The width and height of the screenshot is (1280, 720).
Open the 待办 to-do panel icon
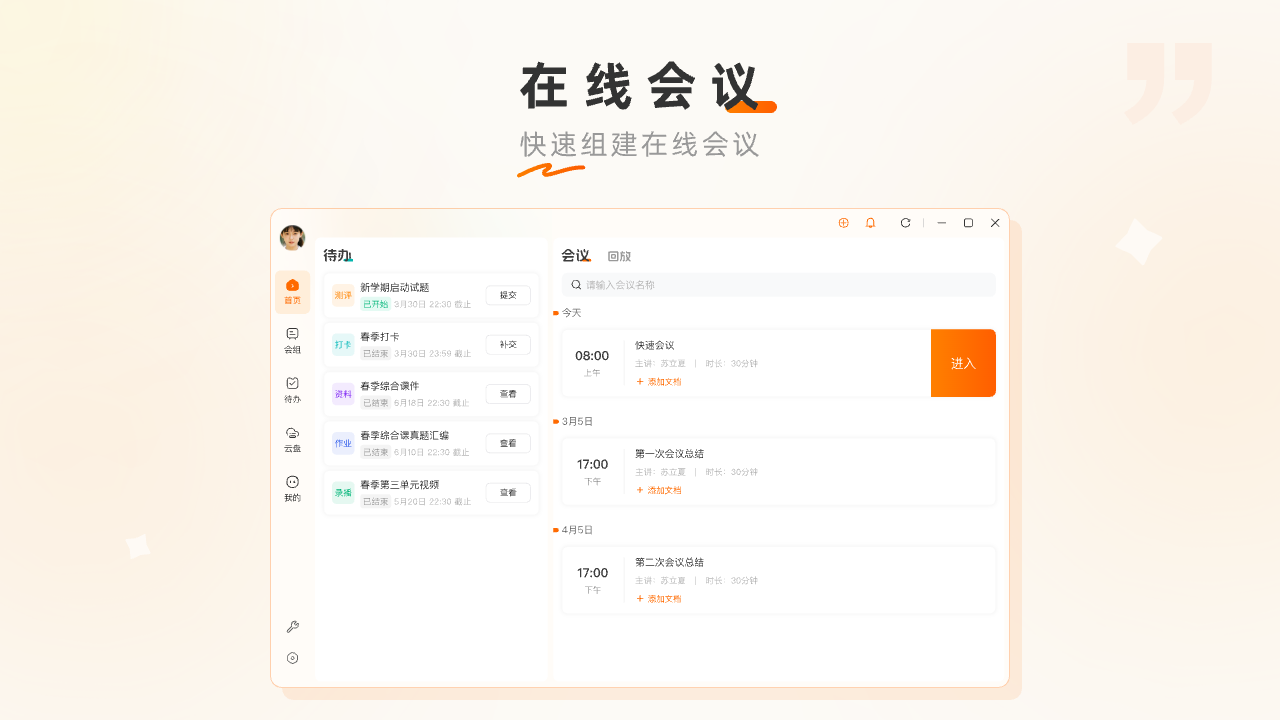[x=292, y=390]
